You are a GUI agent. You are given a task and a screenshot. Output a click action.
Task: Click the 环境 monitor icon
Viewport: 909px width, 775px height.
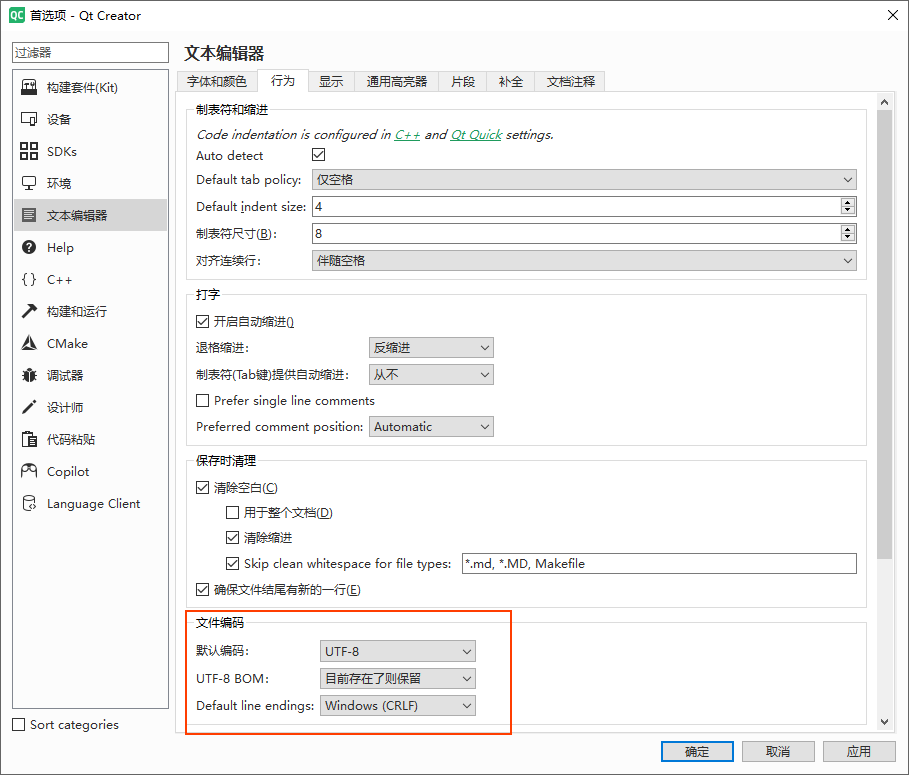[x=29, y=184]
